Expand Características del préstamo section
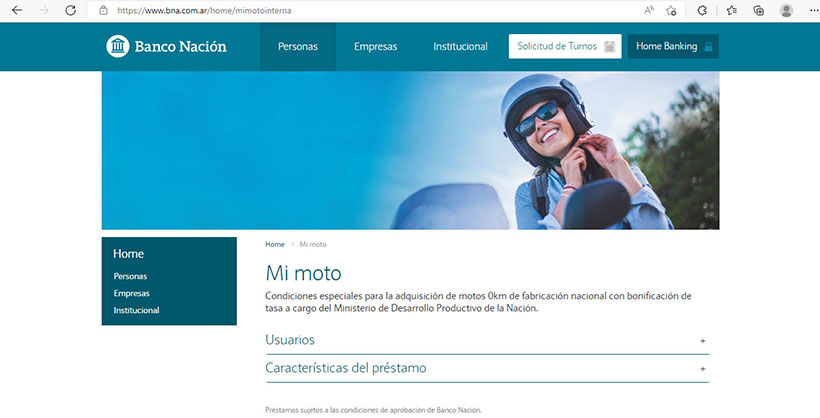The image size is (820, 418). pos(487,368)
